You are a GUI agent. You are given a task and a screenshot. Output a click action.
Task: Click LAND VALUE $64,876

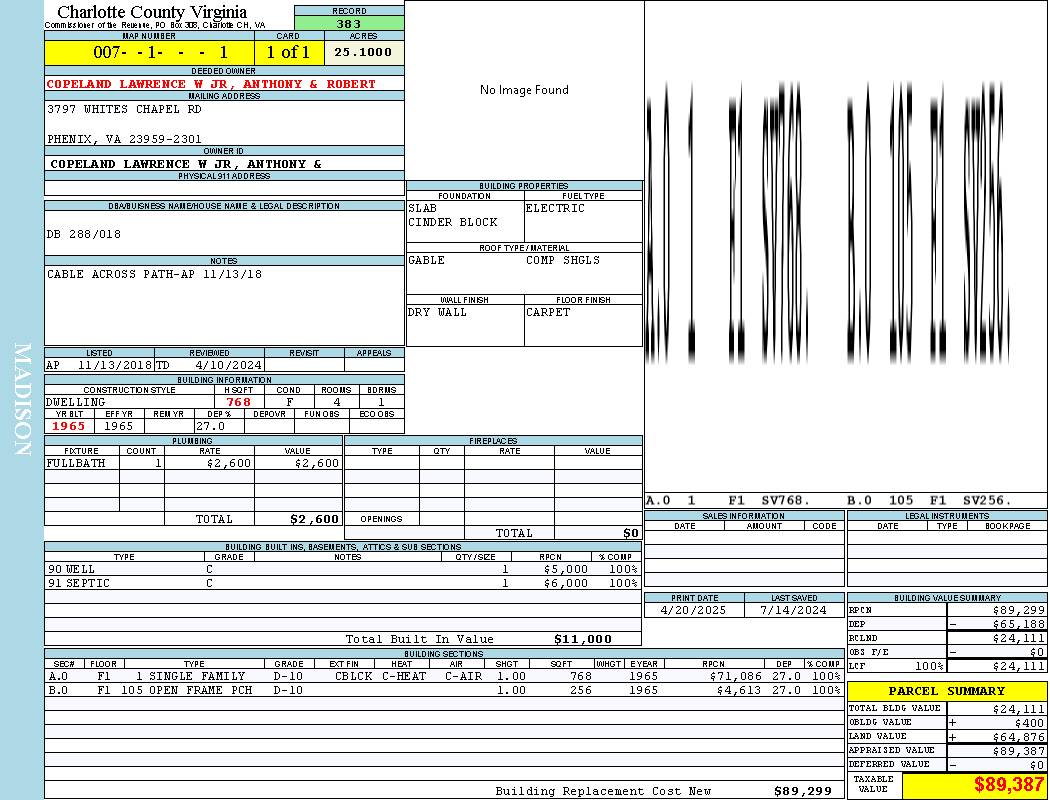pyautogui.click(x=1019, y=738)
